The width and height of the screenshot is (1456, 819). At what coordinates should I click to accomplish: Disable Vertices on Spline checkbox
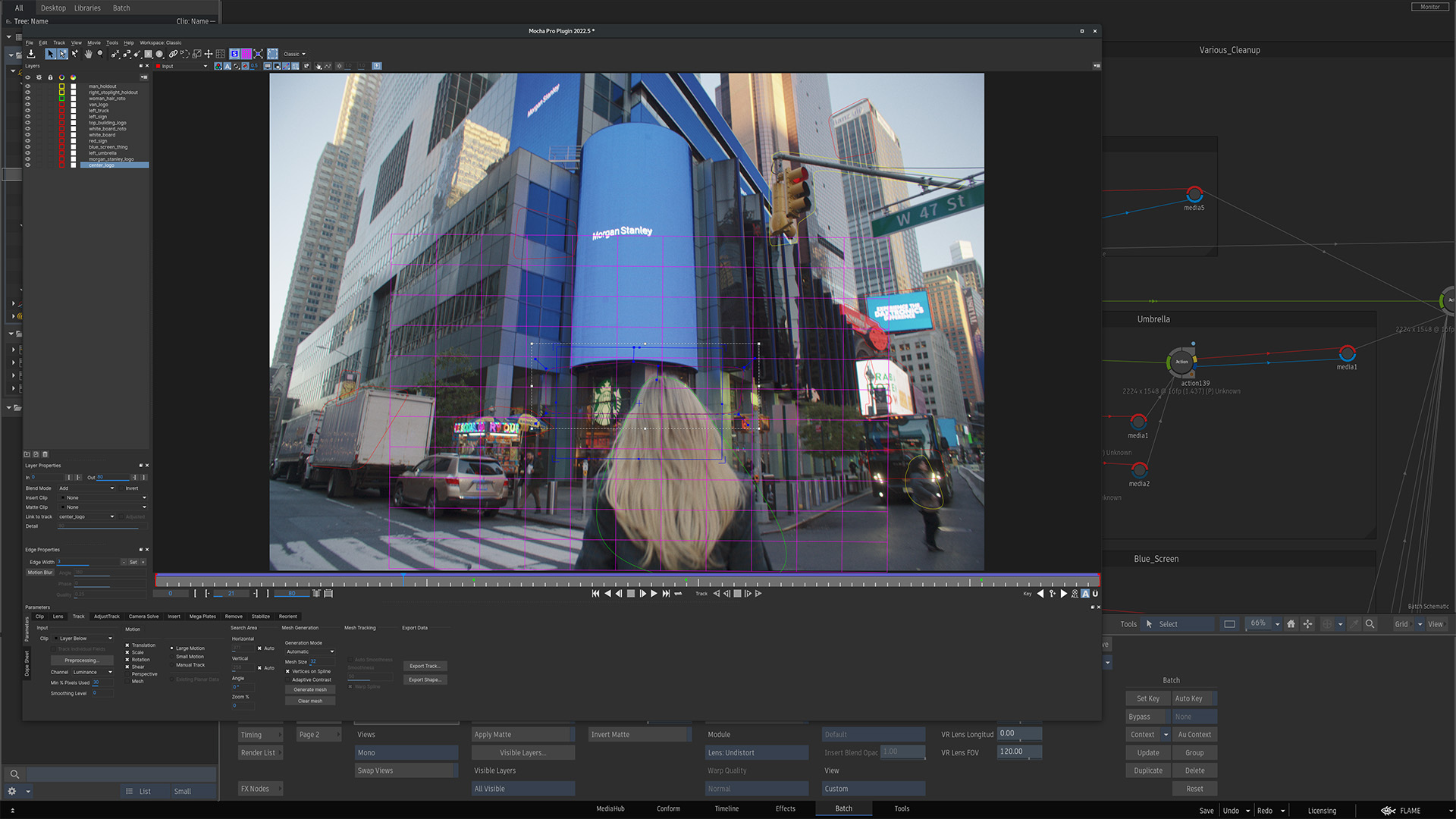287,671
